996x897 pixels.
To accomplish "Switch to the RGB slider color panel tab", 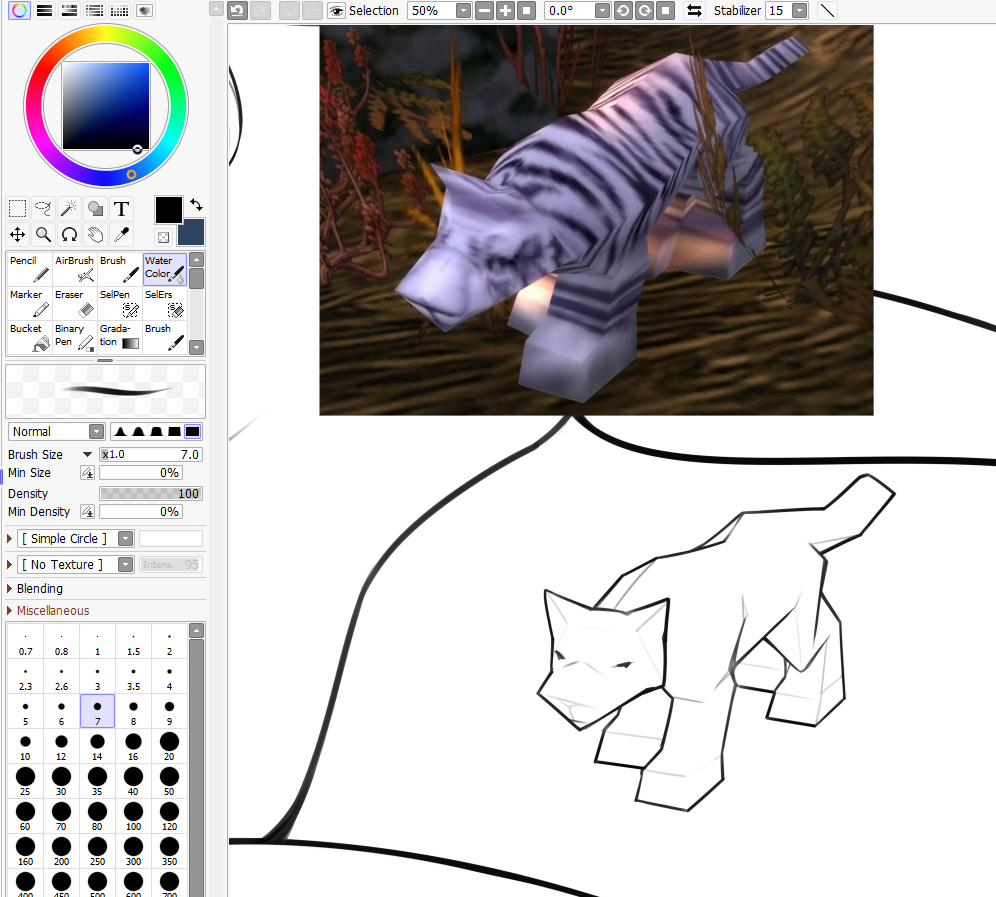I will (44, 11).
